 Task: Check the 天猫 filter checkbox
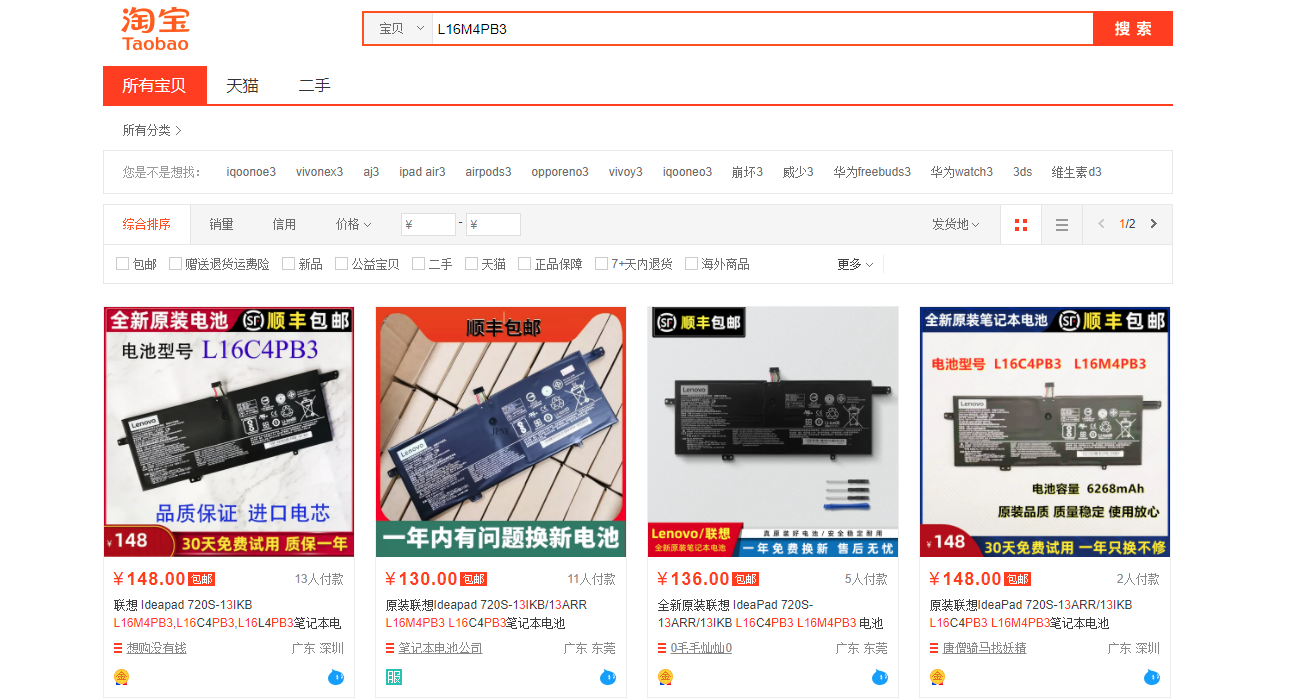[x=472, y=264]
